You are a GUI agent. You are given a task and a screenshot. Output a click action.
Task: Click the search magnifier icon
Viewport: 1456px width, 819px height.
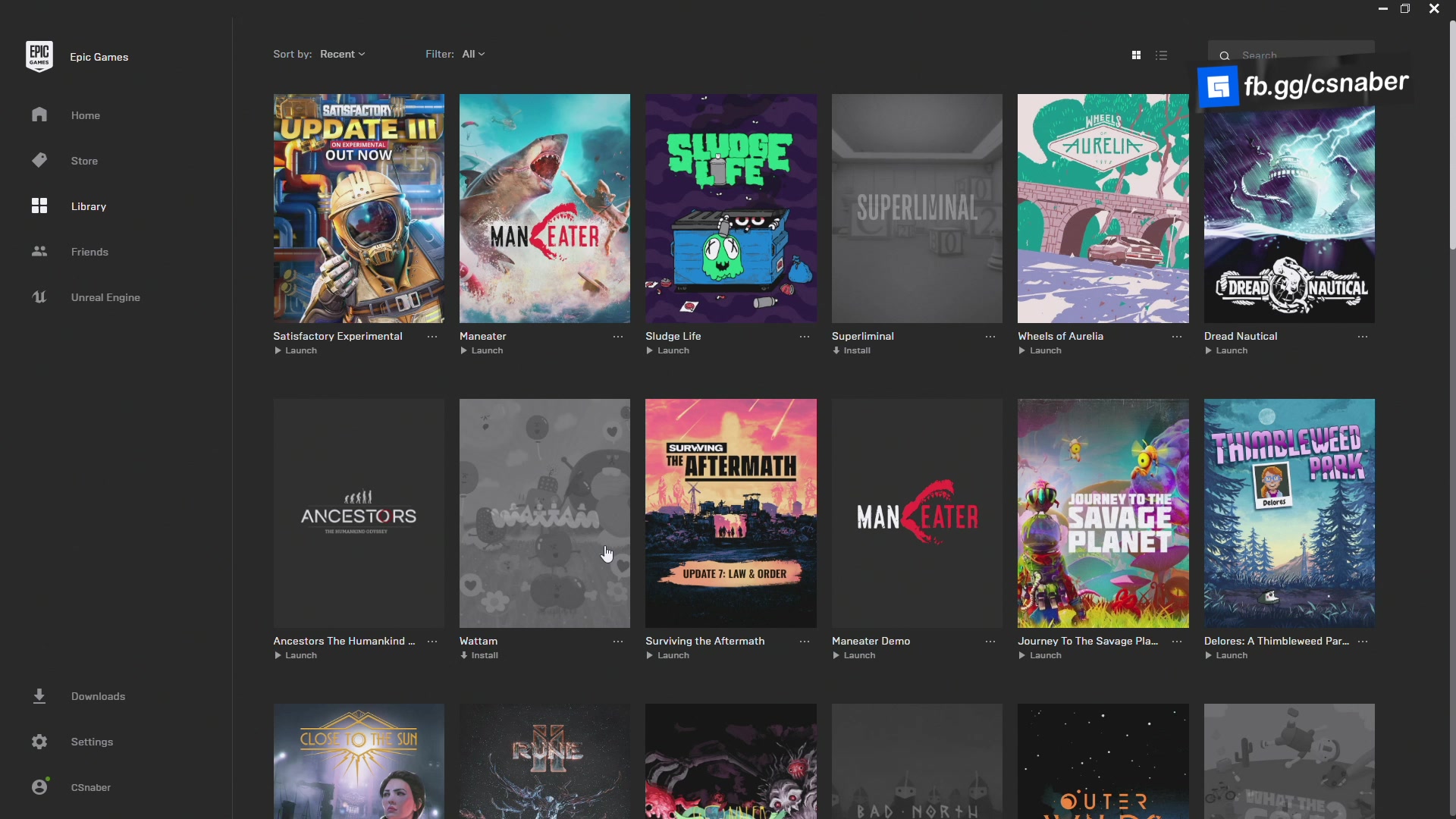tap(1224, 55)
